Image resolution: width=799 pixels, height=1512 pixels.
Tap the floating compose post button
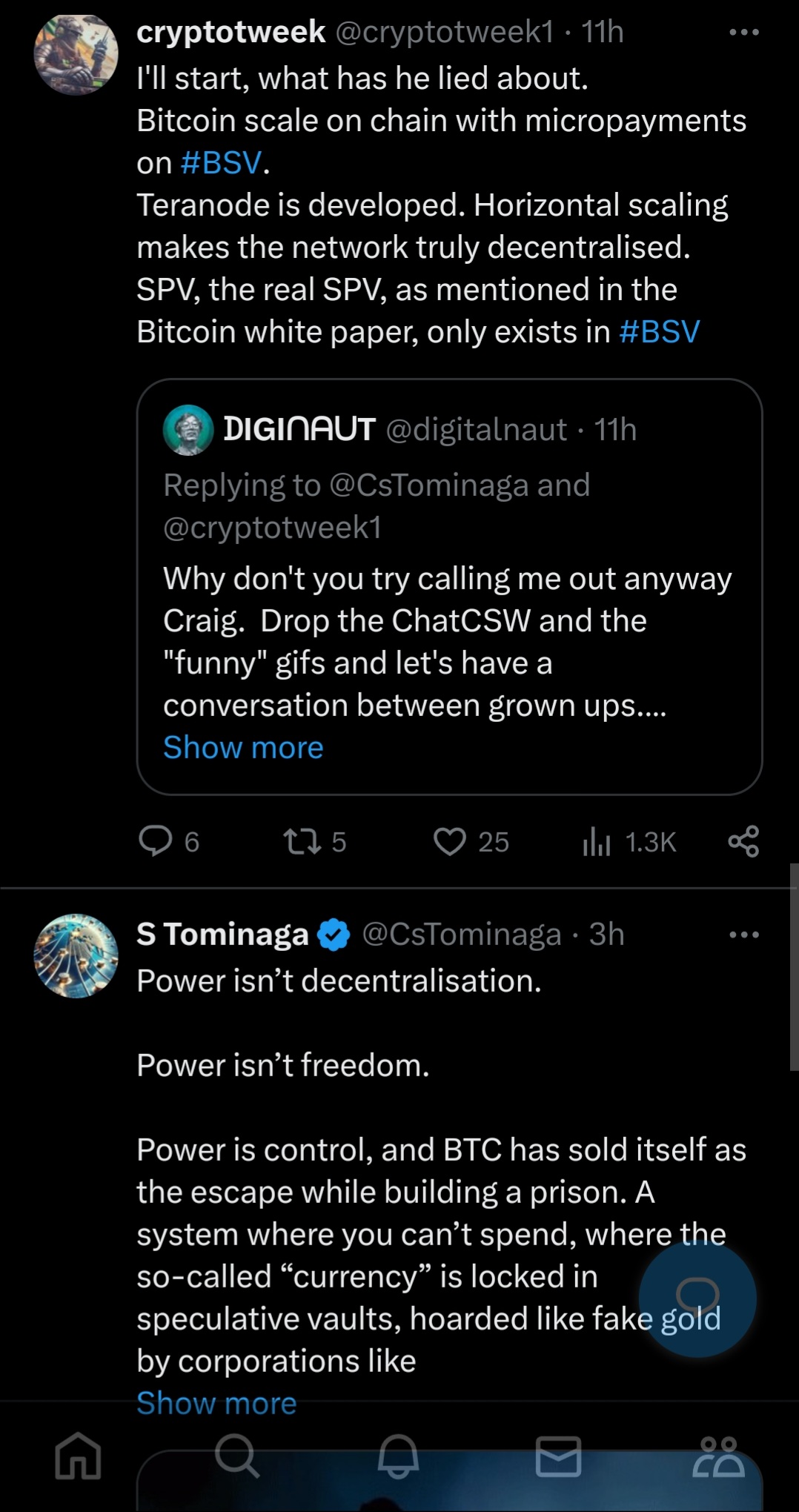pos(697,1299)
